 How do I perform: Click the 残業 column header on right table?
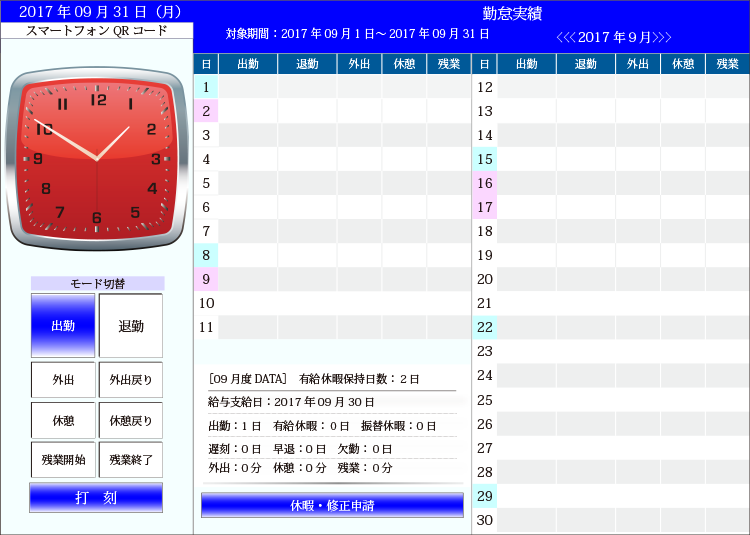[727, 64]
